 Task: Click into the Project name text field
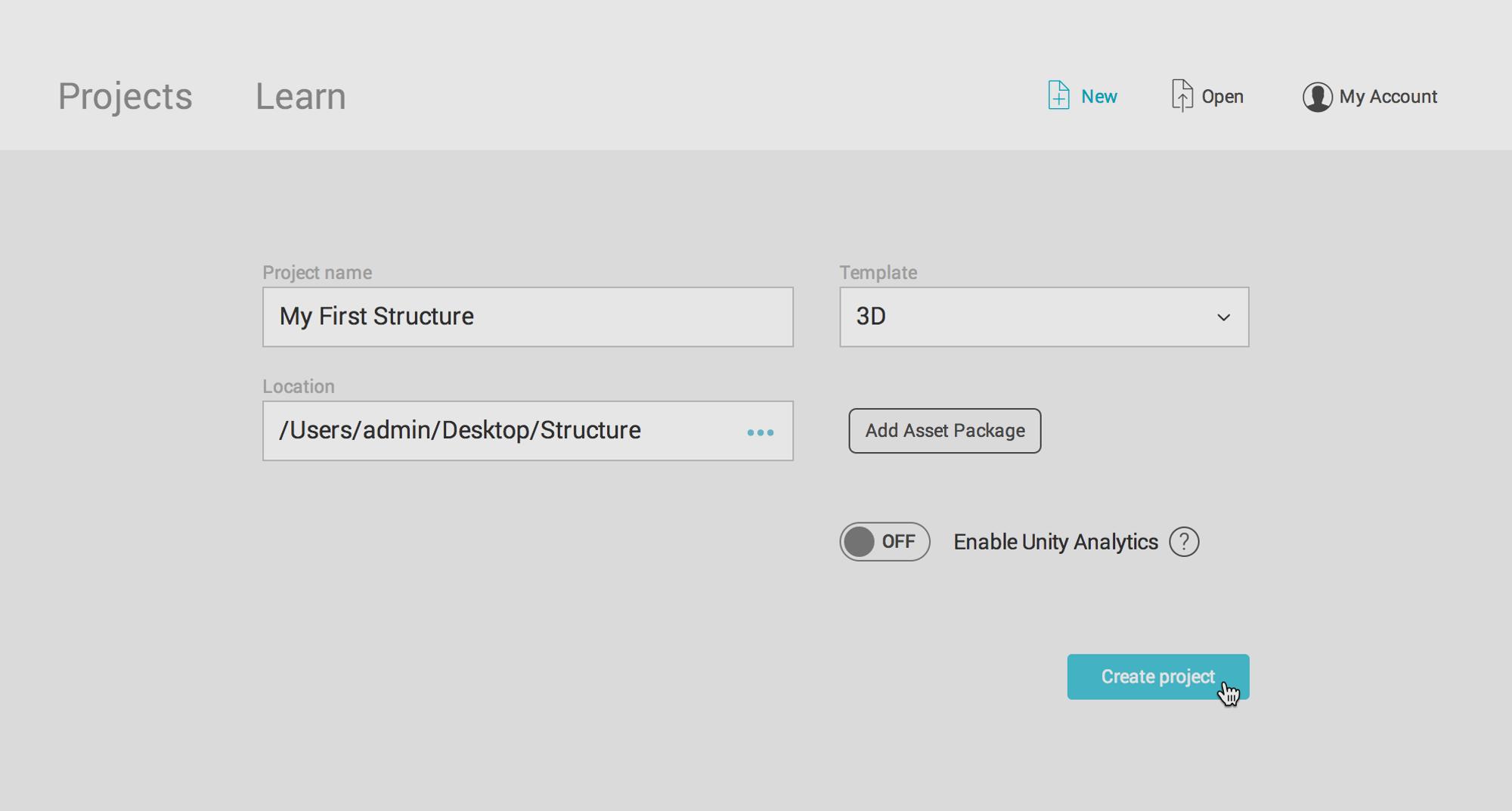point(528,317)
